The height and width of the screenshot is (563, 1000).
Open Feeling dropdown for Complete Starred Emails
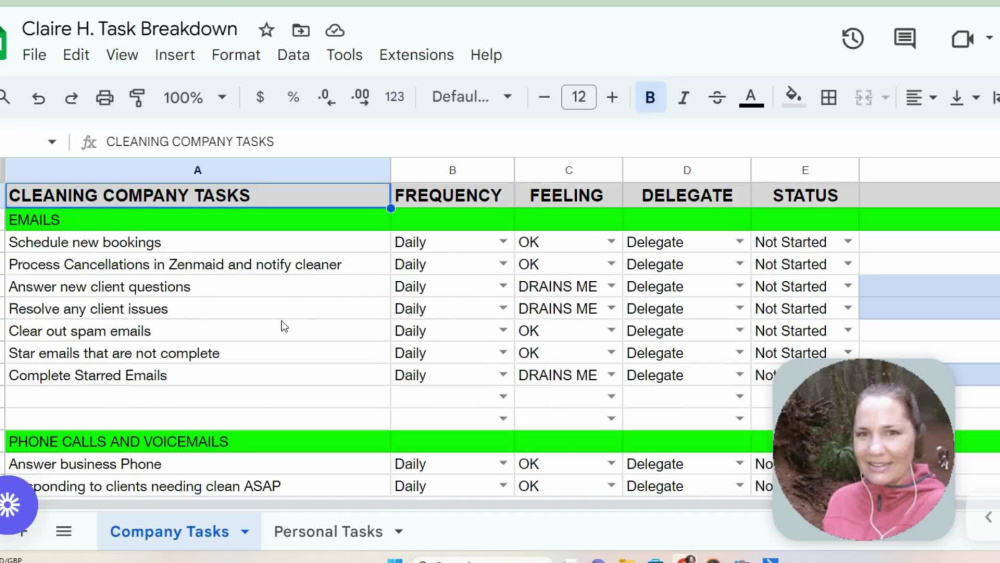[611, 375]
